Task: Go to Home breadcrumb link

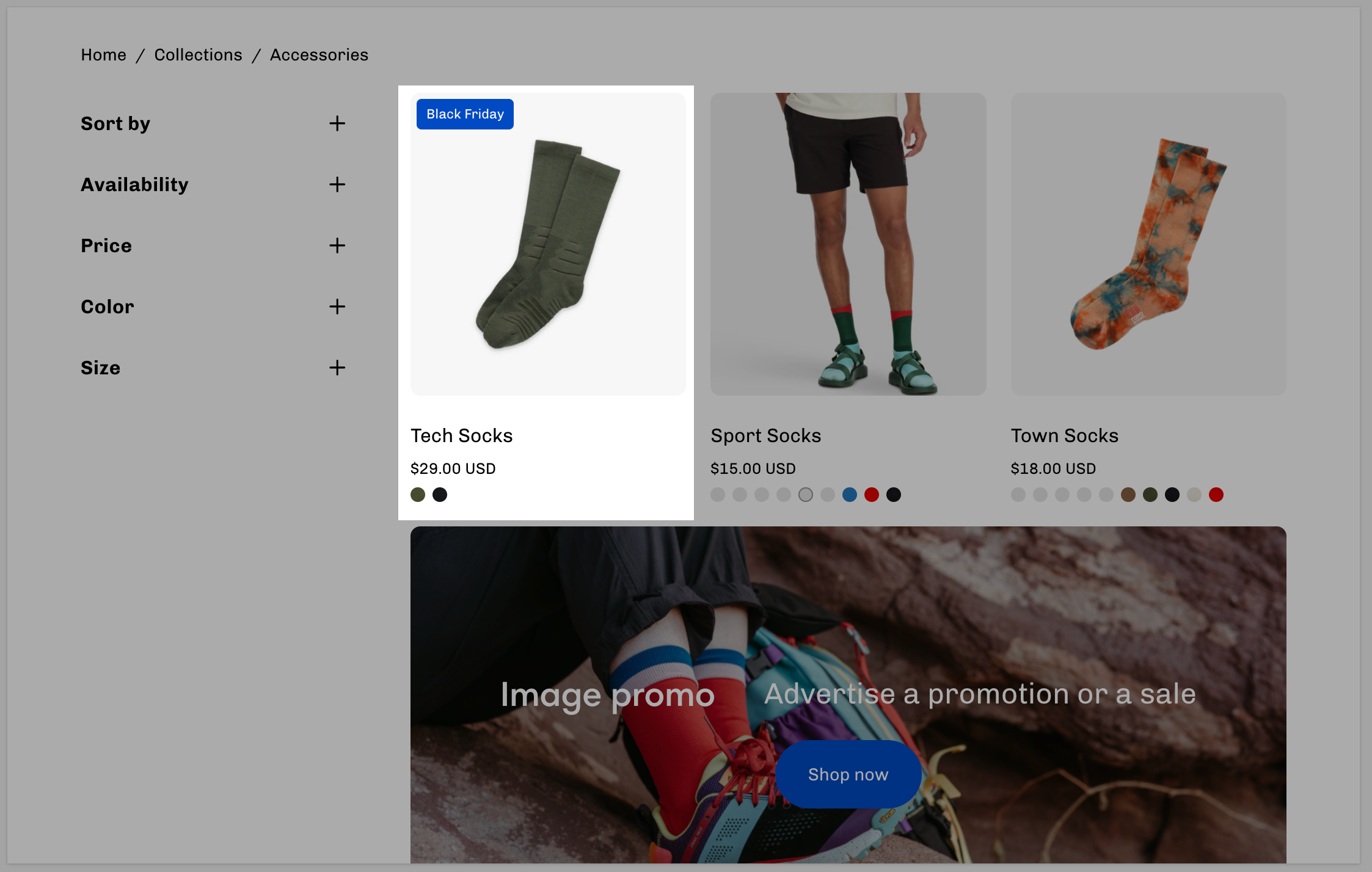Action: 104,55
